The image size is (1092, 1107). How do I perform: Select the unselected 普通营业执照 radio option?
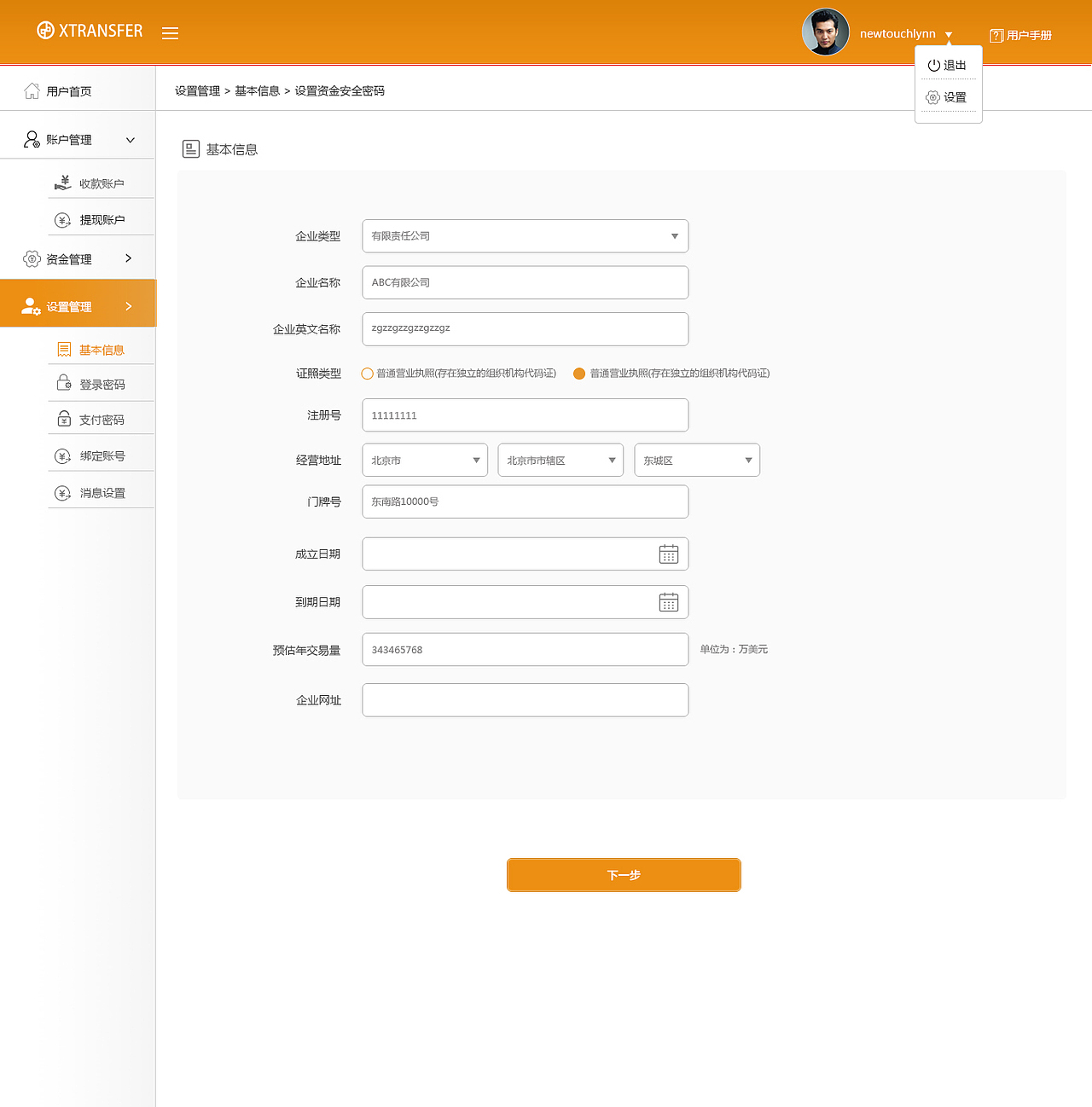(368, 374)
